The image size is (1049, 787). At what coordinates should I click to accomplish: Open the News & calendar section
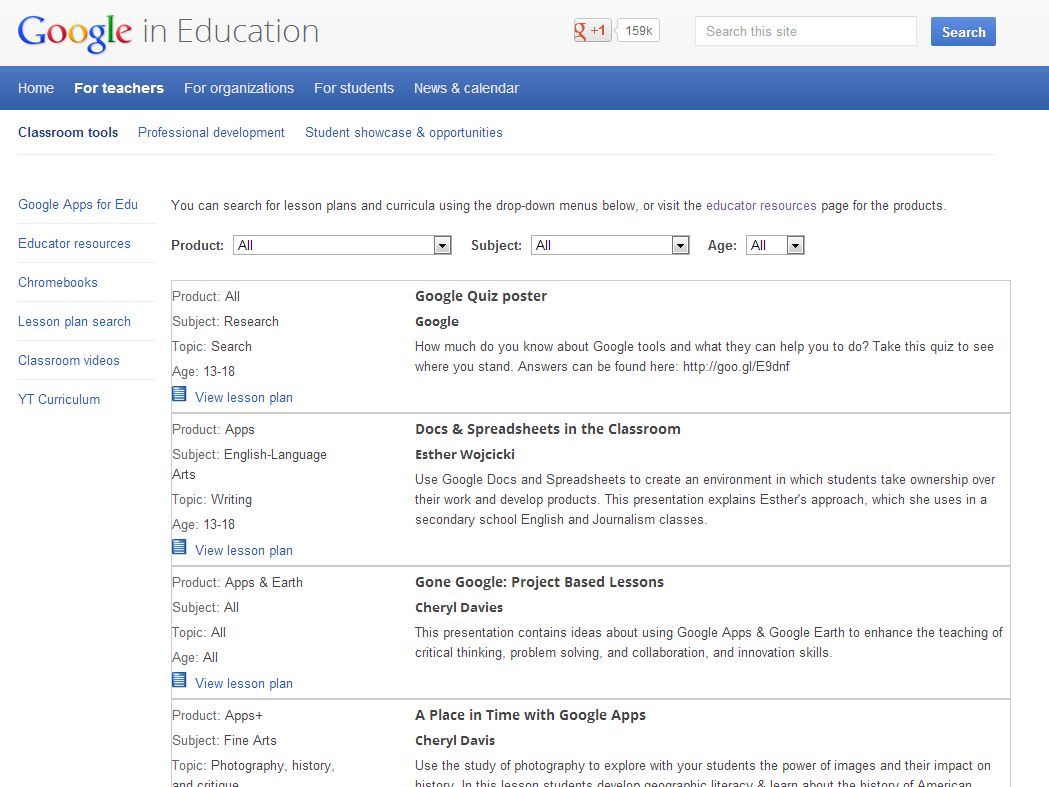click(x=466, y=88)
